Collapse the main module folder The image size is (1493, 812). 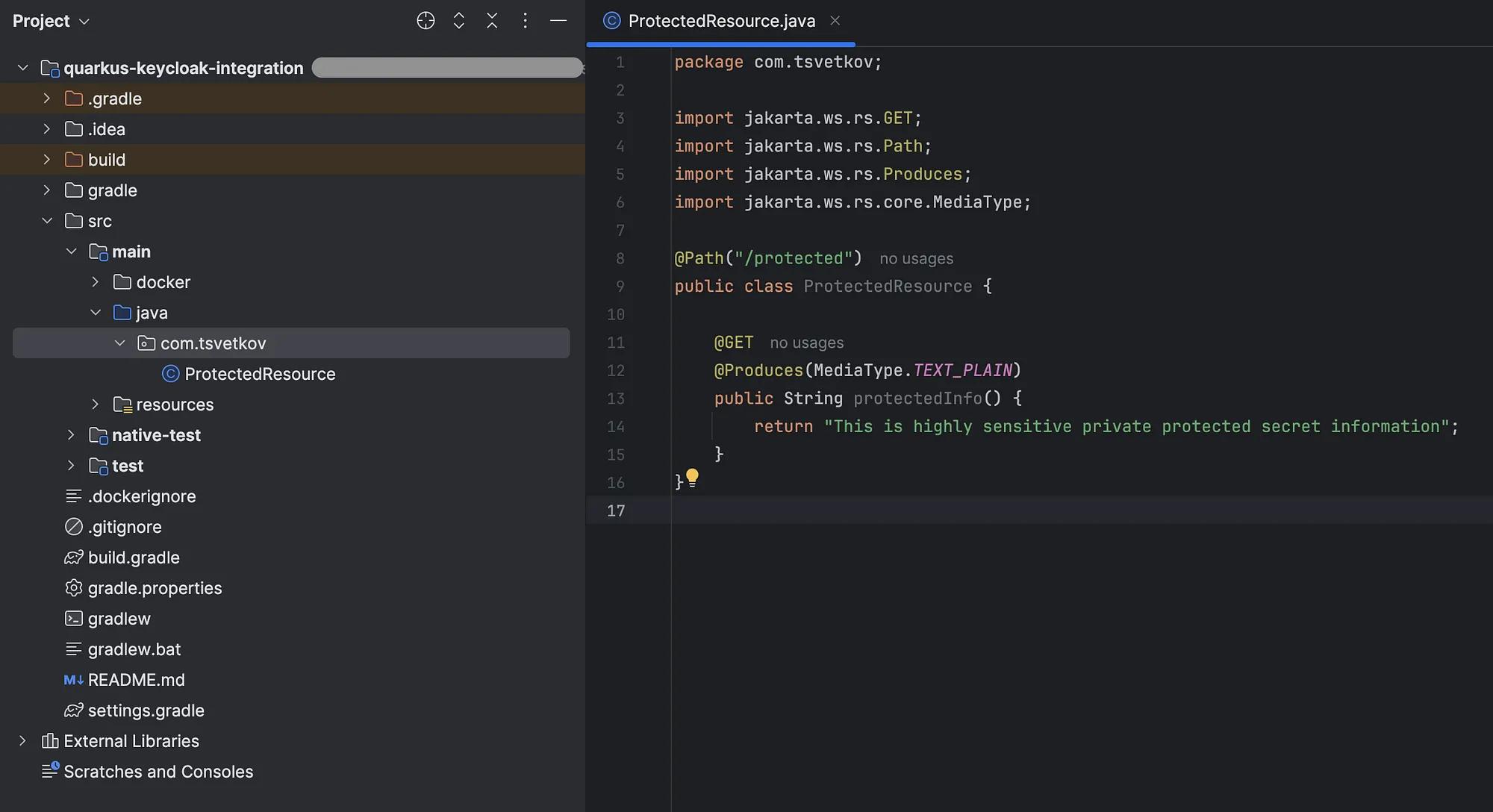(72, 252)
